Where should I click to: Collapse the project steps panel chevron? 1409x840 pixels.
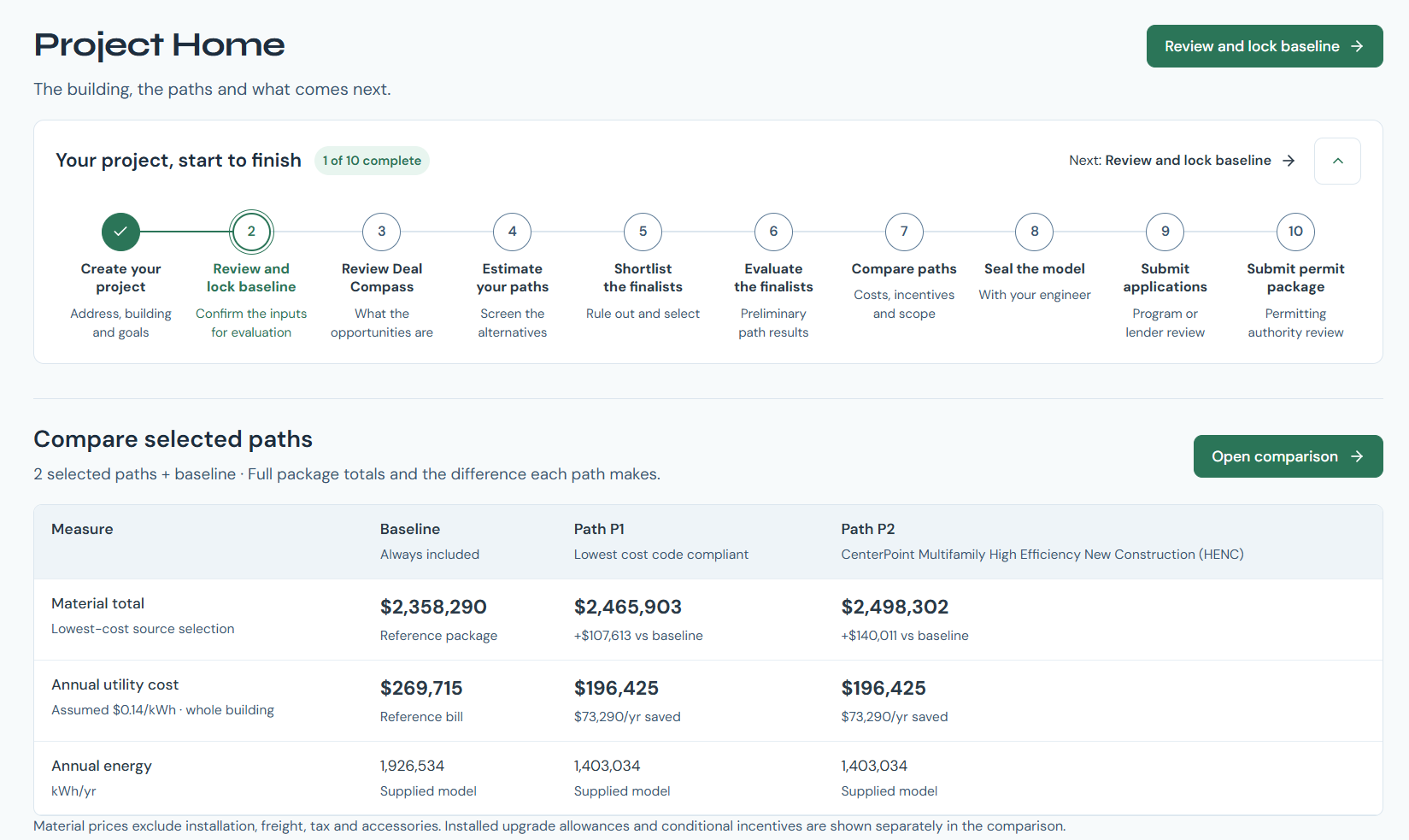1337,161
